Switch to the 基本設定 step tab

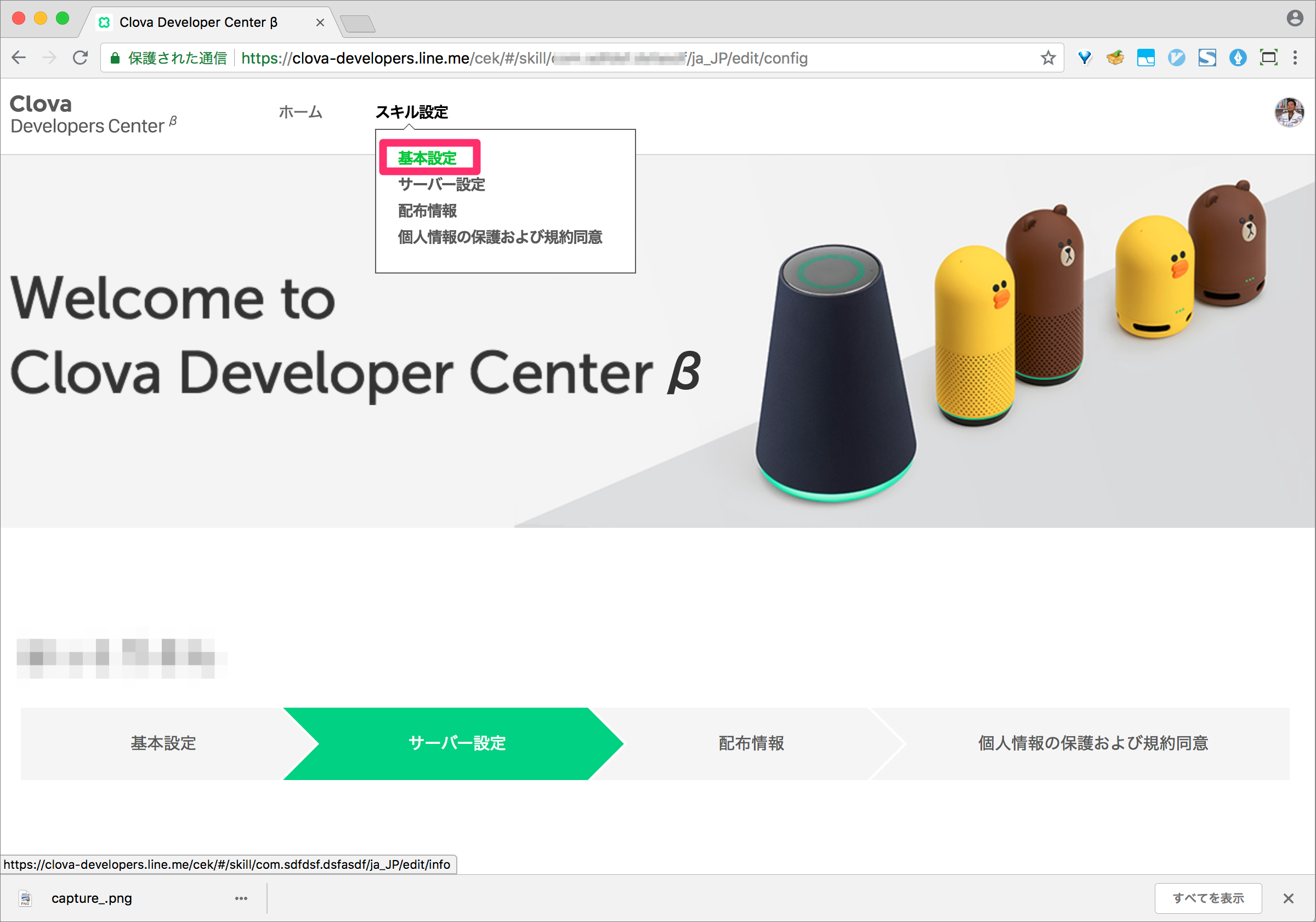[x=163, y=743]
